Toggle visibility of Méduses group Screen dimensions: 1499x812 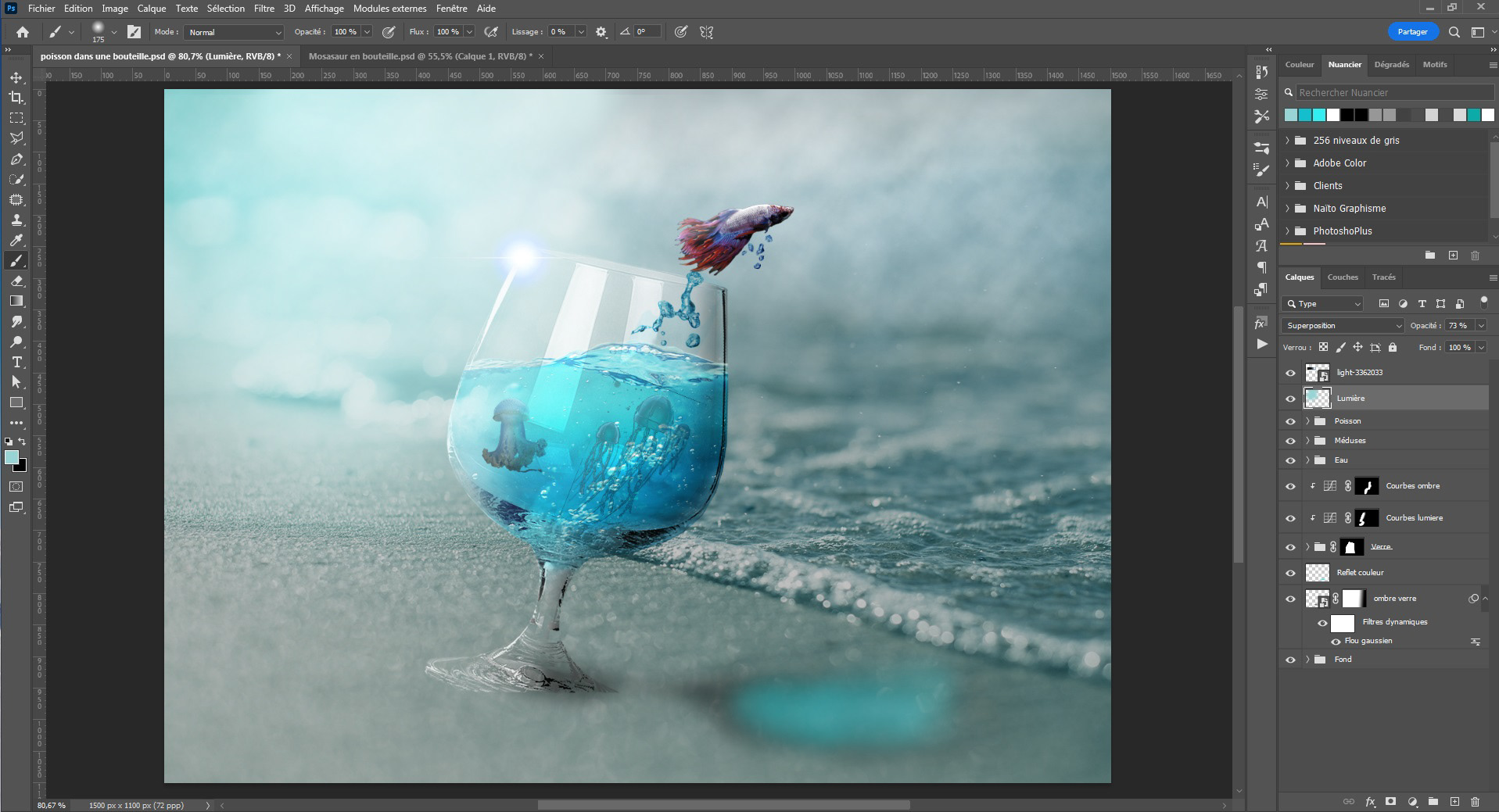pyautogui.click(x=1290, y=441)
